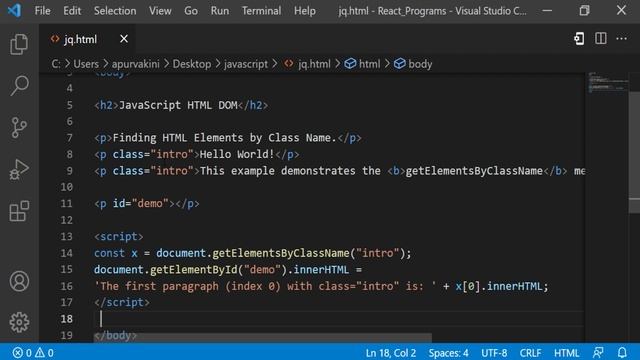Click the 'demo' id value on line 11
Image resolution: width=640 pixels, height=360 pixels.
tap(150, 203)
